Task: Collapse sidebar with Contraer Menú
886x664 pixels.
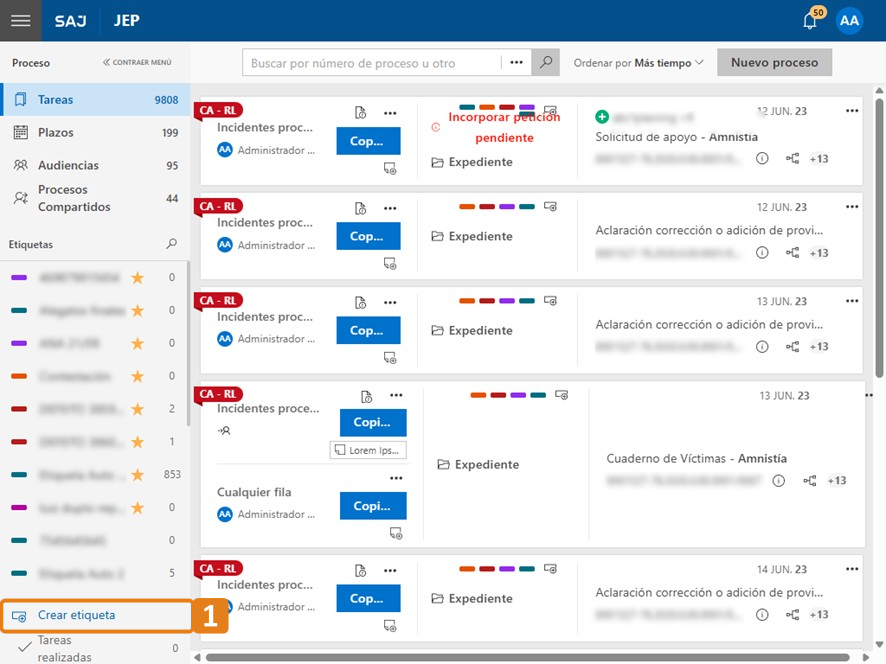Action: tap(137, 62)
